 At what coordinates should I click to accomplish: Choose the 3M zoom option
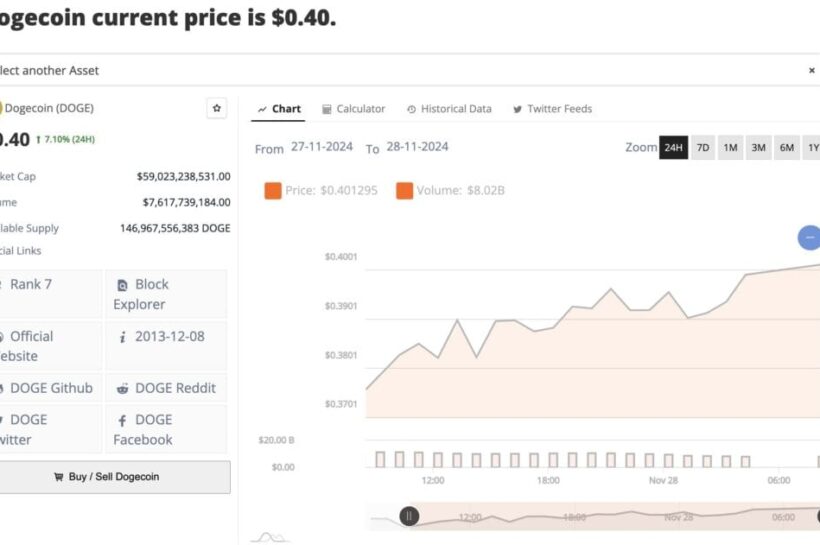click(x=759, y=147)
